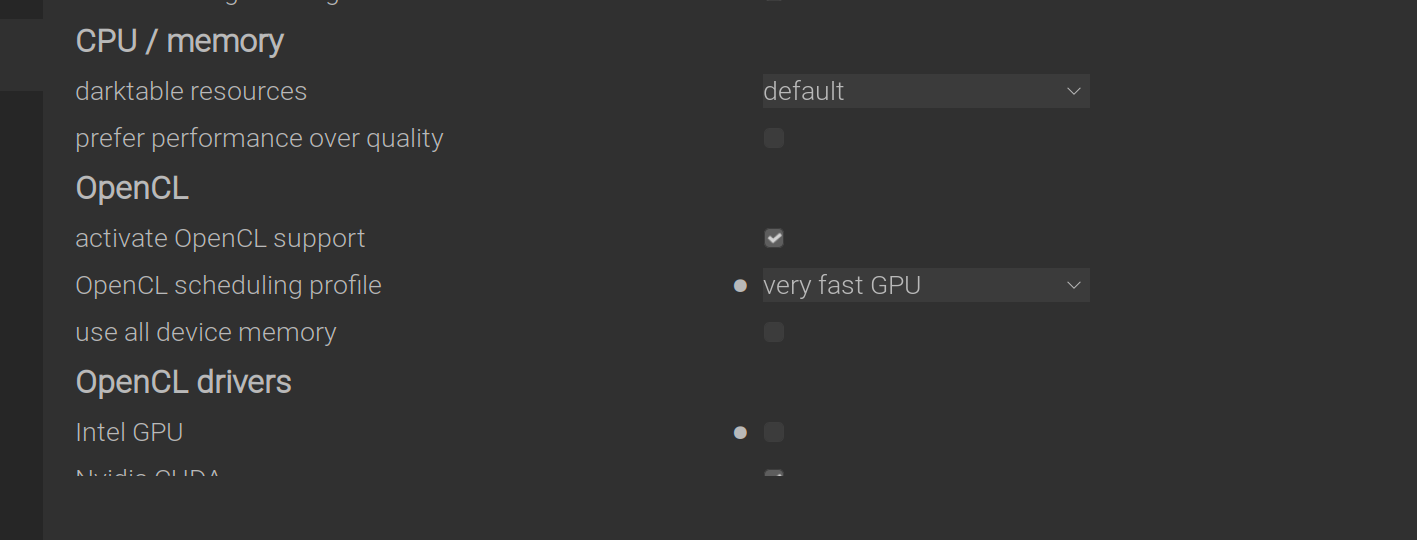Open the darktable resources dropdown
The height and width of the screenshot is (540, 1417).
pos(925,91)
